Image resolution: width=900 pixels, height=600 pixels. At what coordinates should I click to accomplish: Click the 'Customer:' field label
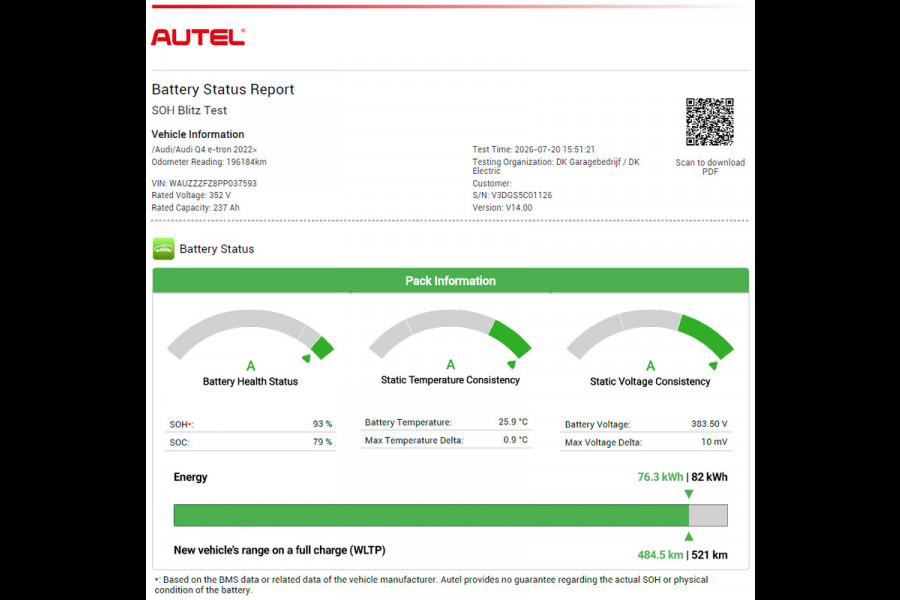point(492,183)
